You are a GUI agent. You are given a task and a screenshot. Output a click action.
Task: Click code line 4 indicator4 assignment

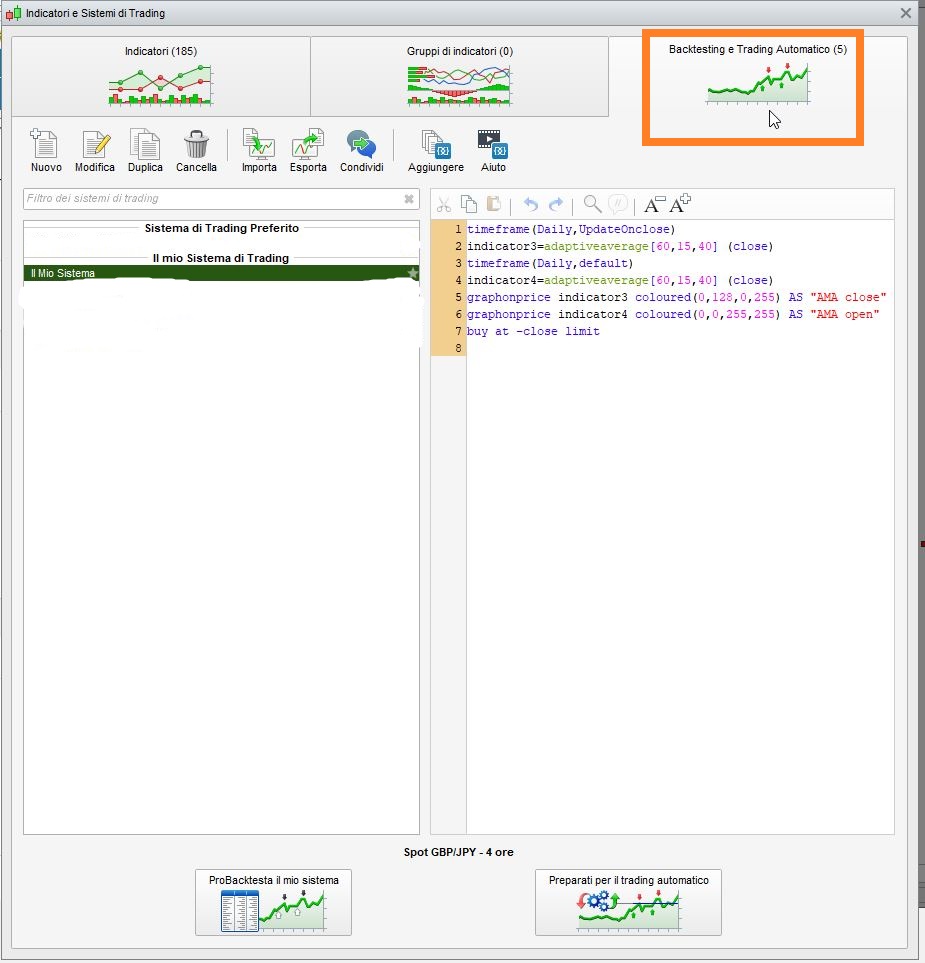coord(620,280)
